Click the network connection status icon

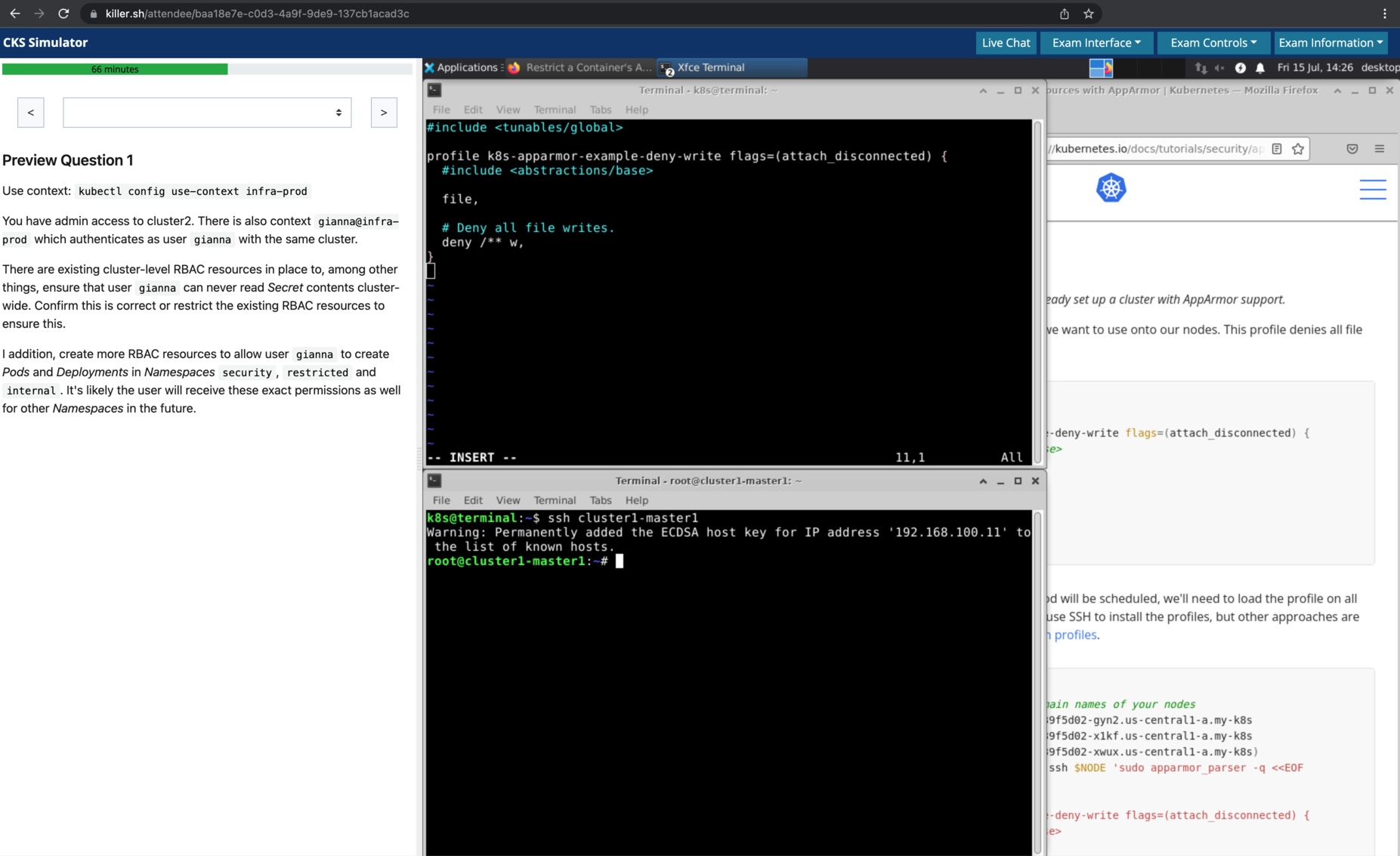coord(1201,68)
